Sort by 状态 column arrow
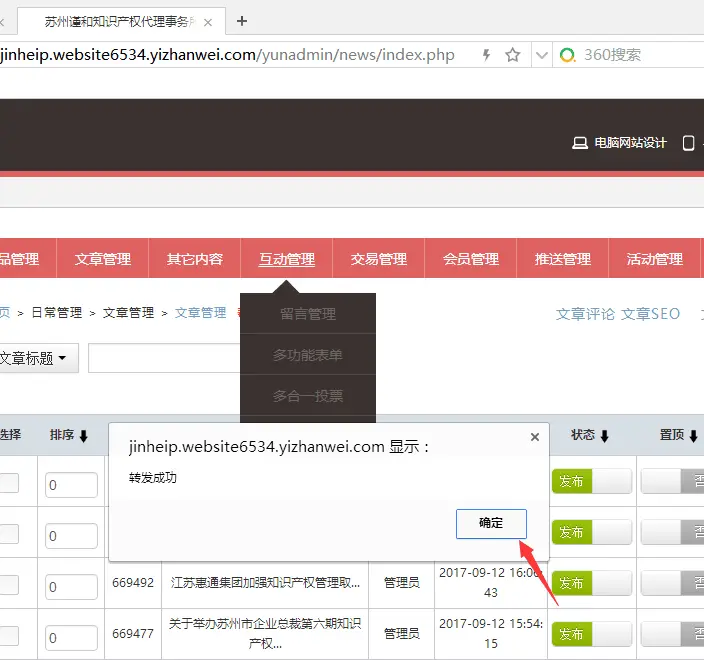This screenshot has height=660, width=704. click(x=604, y=436)
